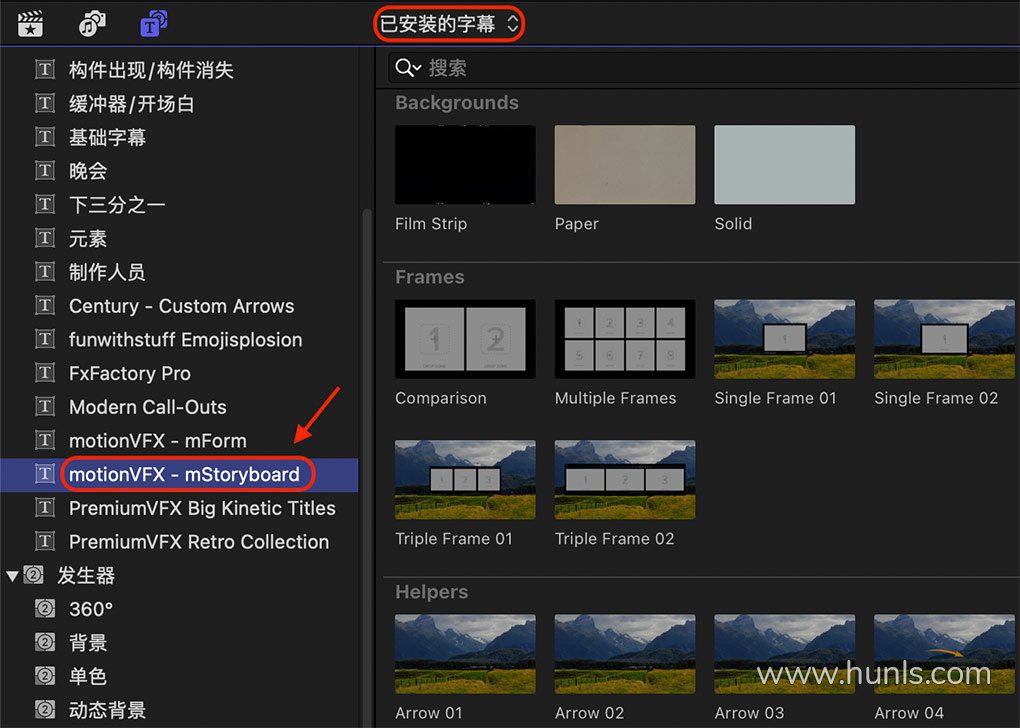Select the FxFactory Pro category

tap(179, 373)
